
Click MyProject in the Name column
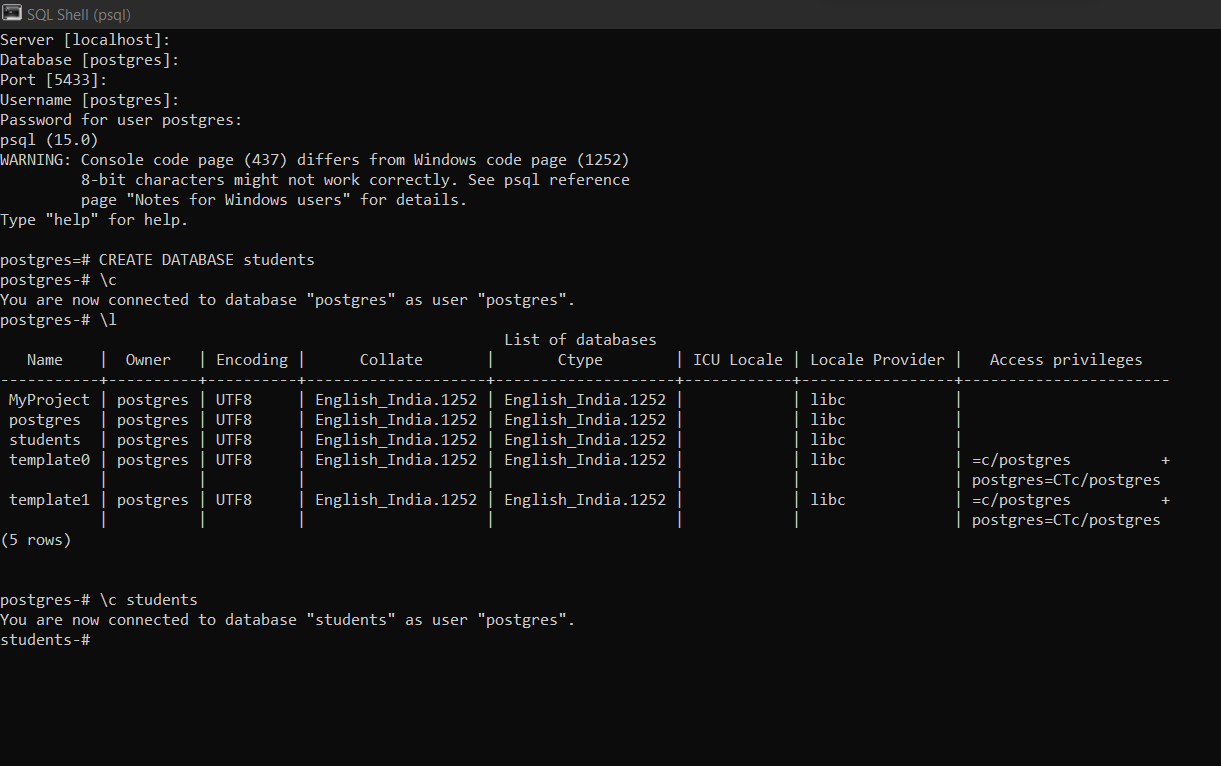[49, 400]
